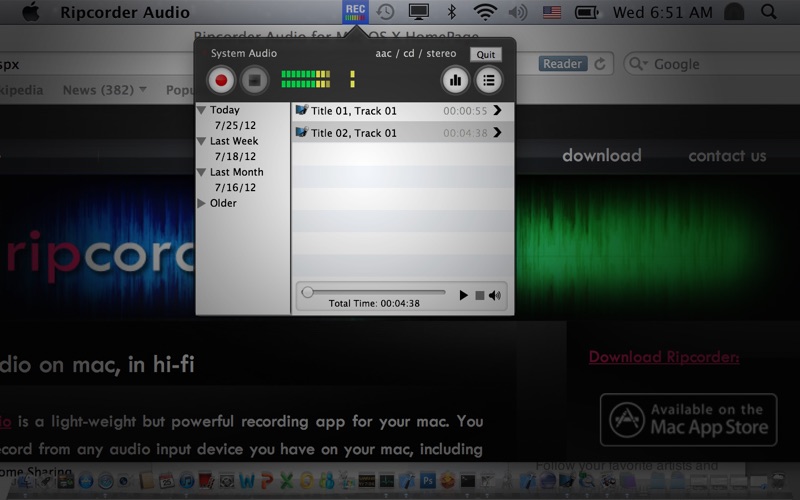Screen dimensions: 800x500
Task: Open the display mirroring menu bar icon
Action: click(418, 12)
